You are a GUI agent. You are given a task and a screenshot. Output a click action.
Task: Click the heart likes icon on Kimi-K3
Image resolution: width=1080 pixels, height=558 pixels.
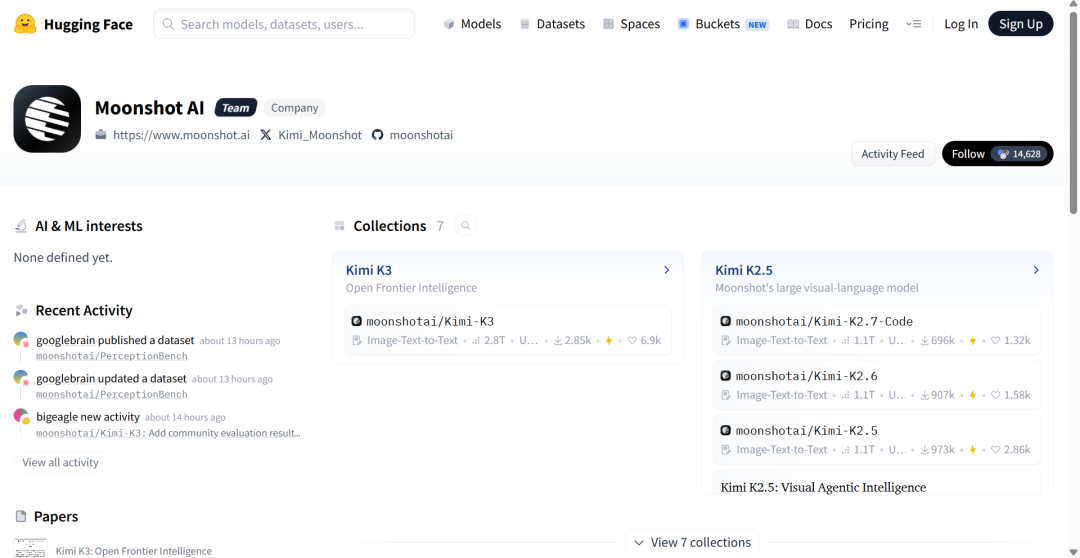[632, 340]
